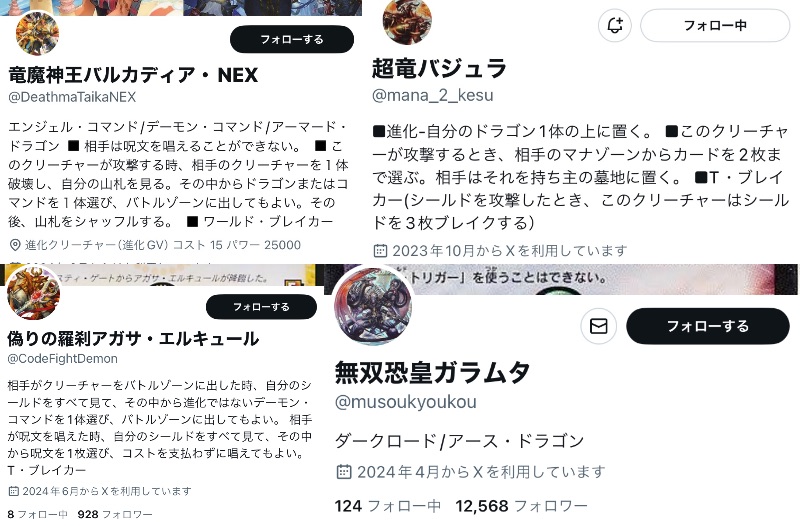Image resolution: width=800 pixels, height=526 pixels.
Task: Click the calendar icon beside 2024年6月
Action: click(x=14, y=491)
